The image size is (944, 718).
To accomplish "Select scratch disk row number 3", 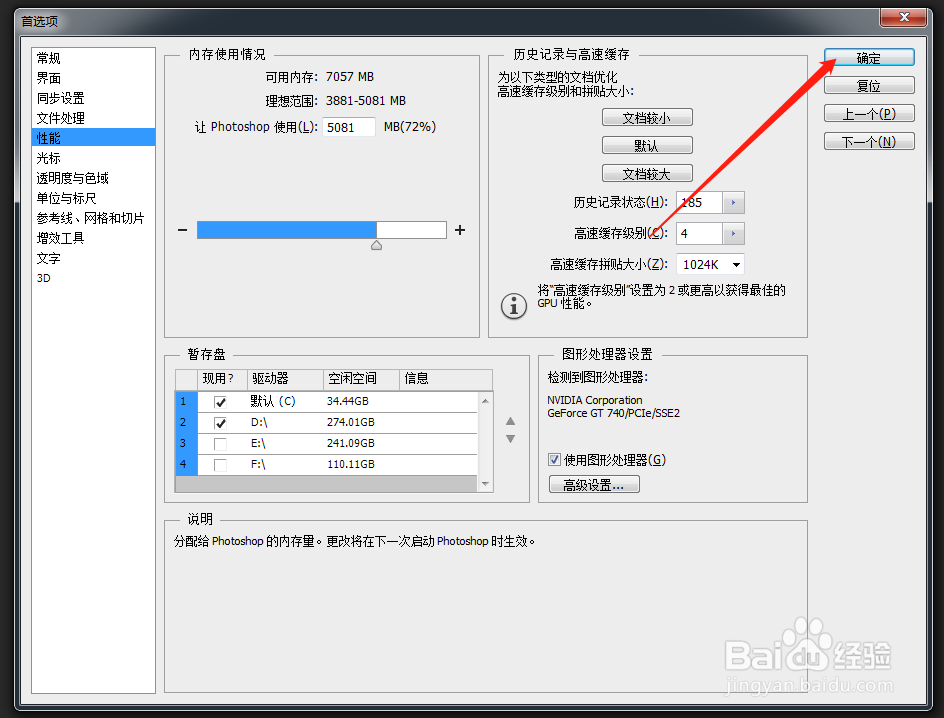I will 186,444.
